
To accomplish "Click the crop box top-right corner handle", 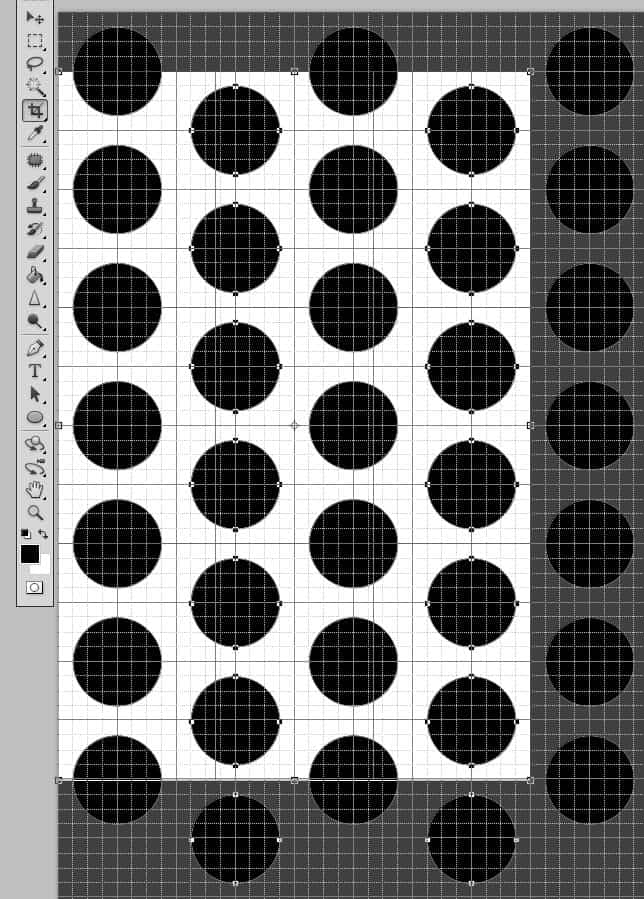I will tap(530, 72).
